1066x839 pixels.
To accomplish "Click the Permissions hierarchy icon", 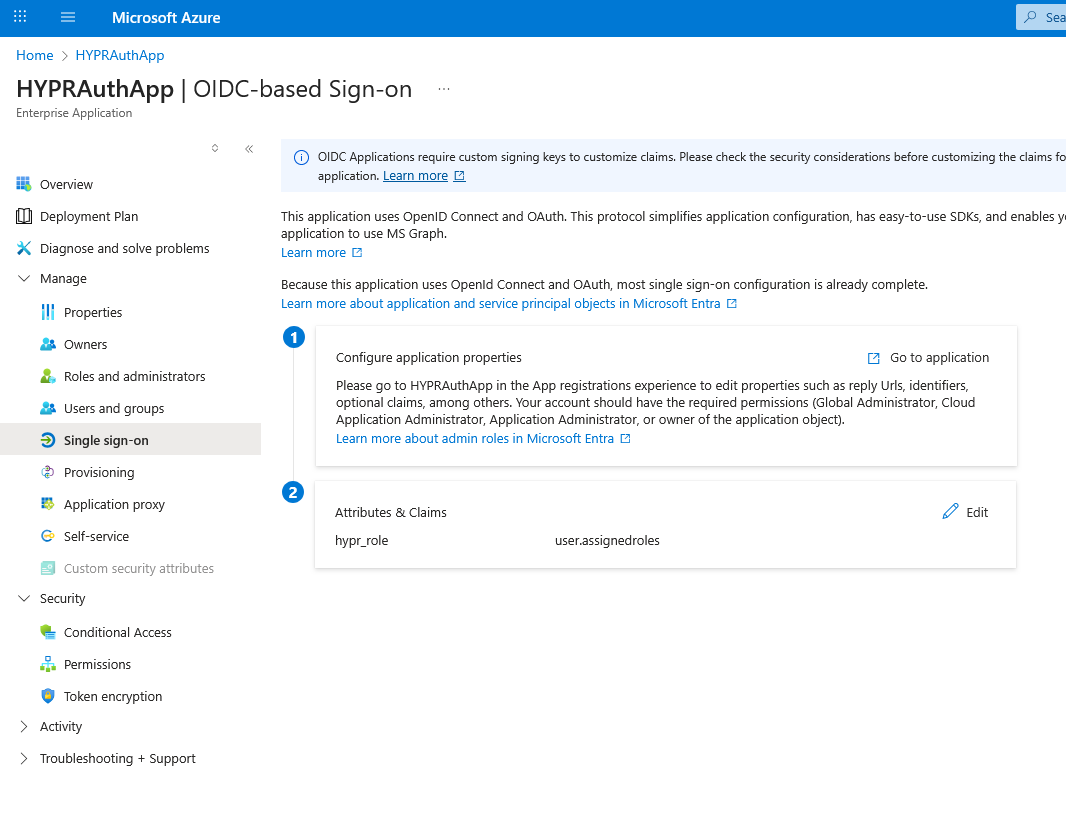I will (x=48, y=664).
